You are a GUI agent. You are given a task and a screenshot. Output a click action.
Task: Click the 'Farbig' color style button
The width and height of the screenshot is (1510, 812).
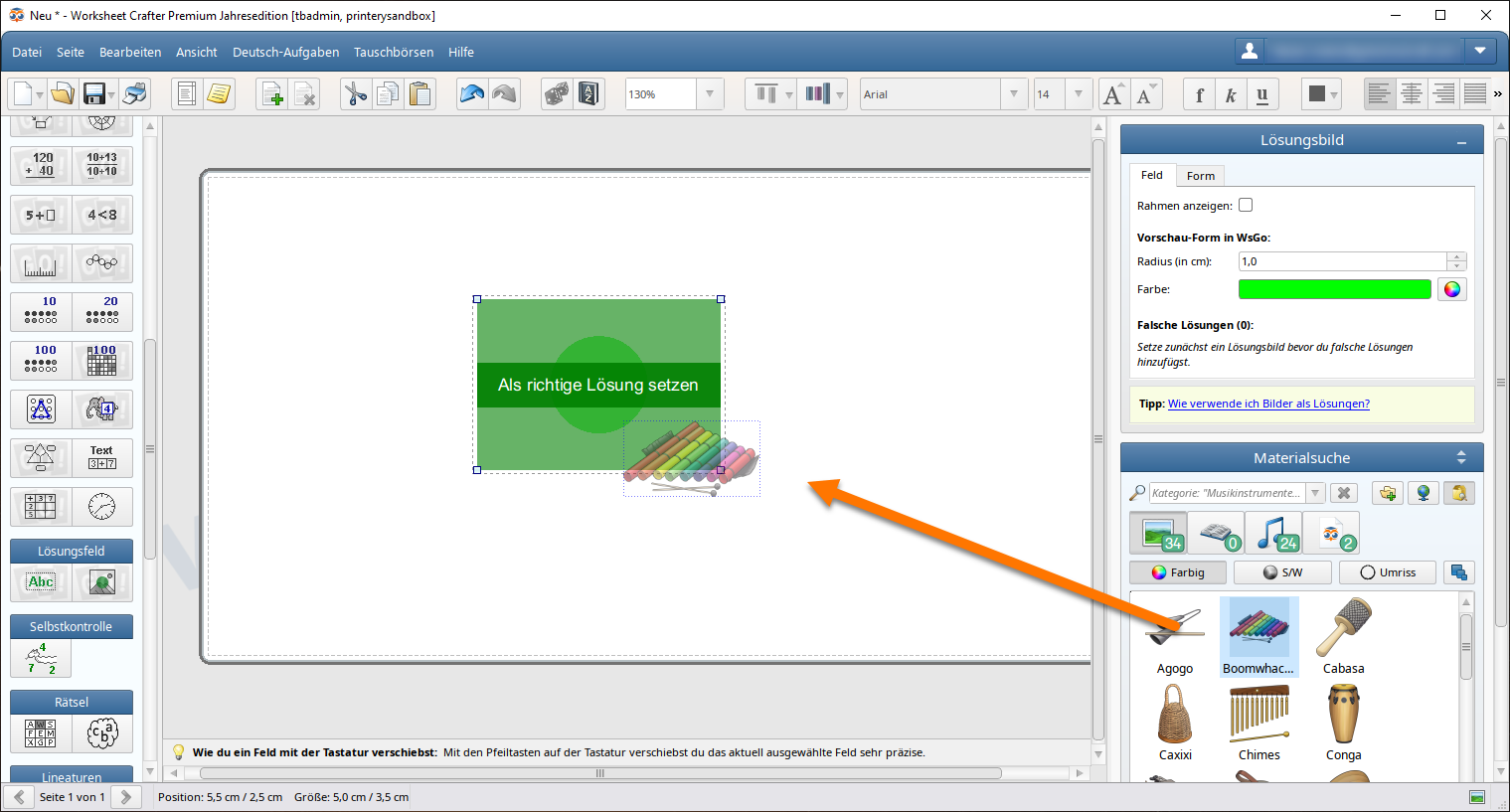tap(1178, 572)
